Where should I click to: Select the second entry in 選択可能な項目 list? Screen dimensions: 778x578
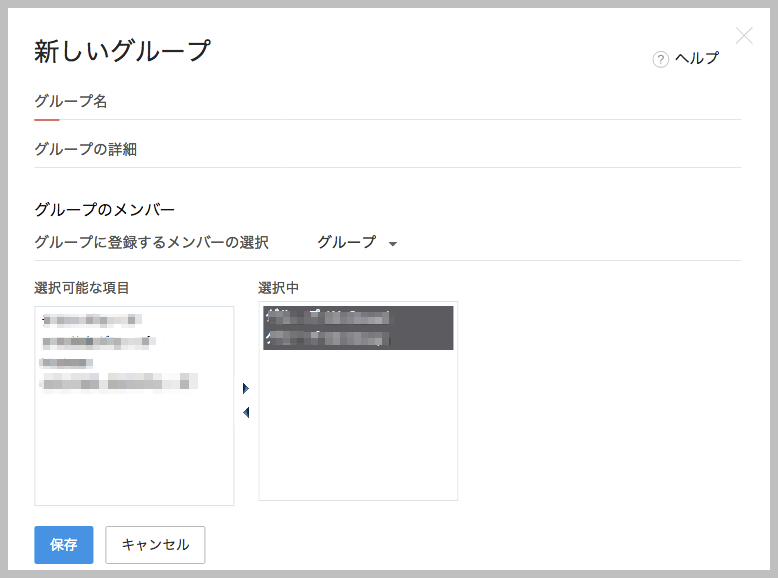[97, 342]
